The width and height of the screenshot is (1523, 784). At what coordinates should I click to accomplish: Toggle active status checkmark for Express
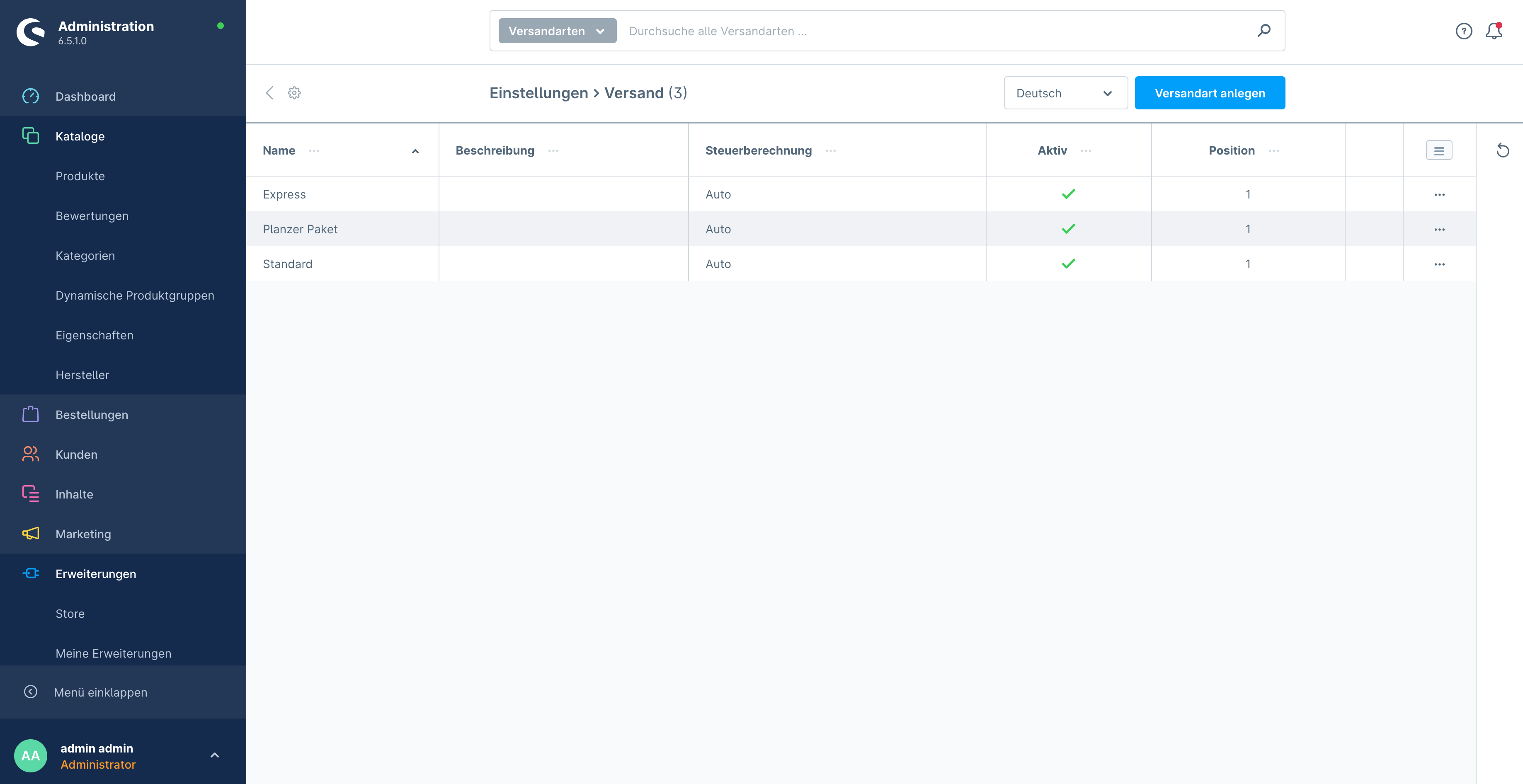coord(1068,194)
